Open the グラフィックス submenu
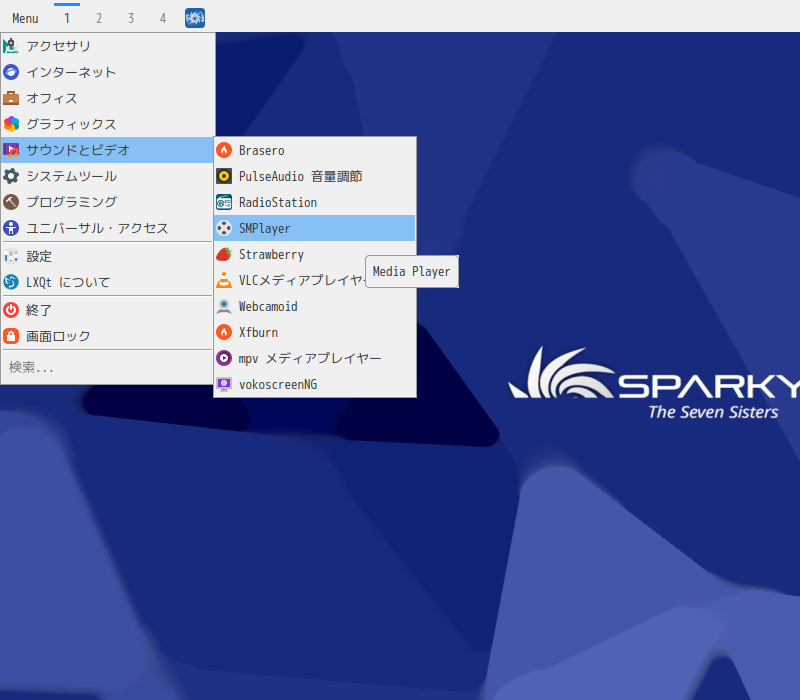800x700 pixels. pyautogui.click(x=107, y=124)
